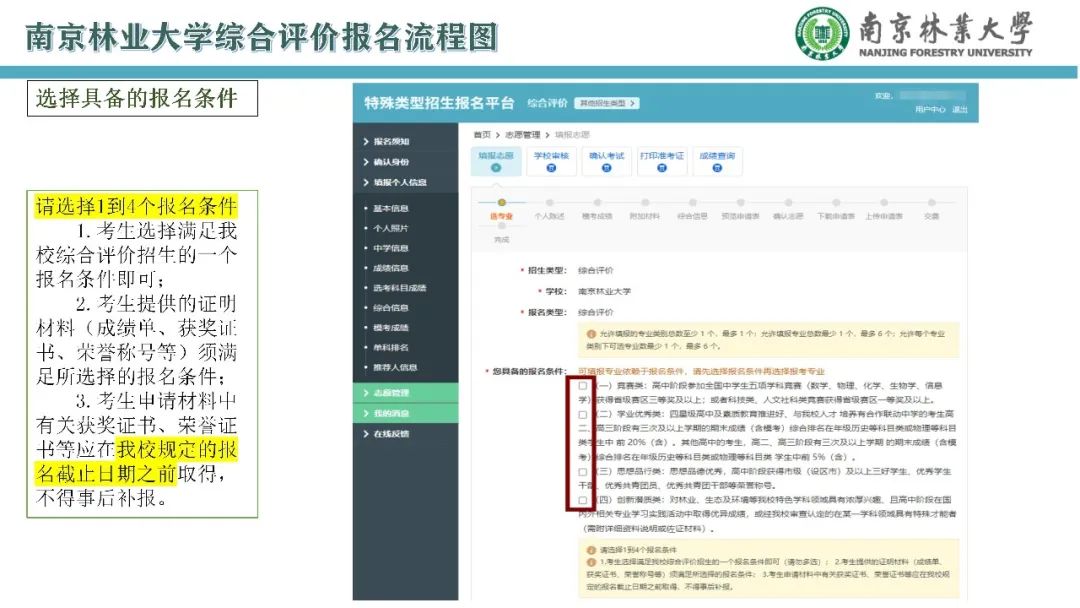Check the (二) 学业优秀类 condition checkbox
The image size is (1080, 608).
[583, 412]
